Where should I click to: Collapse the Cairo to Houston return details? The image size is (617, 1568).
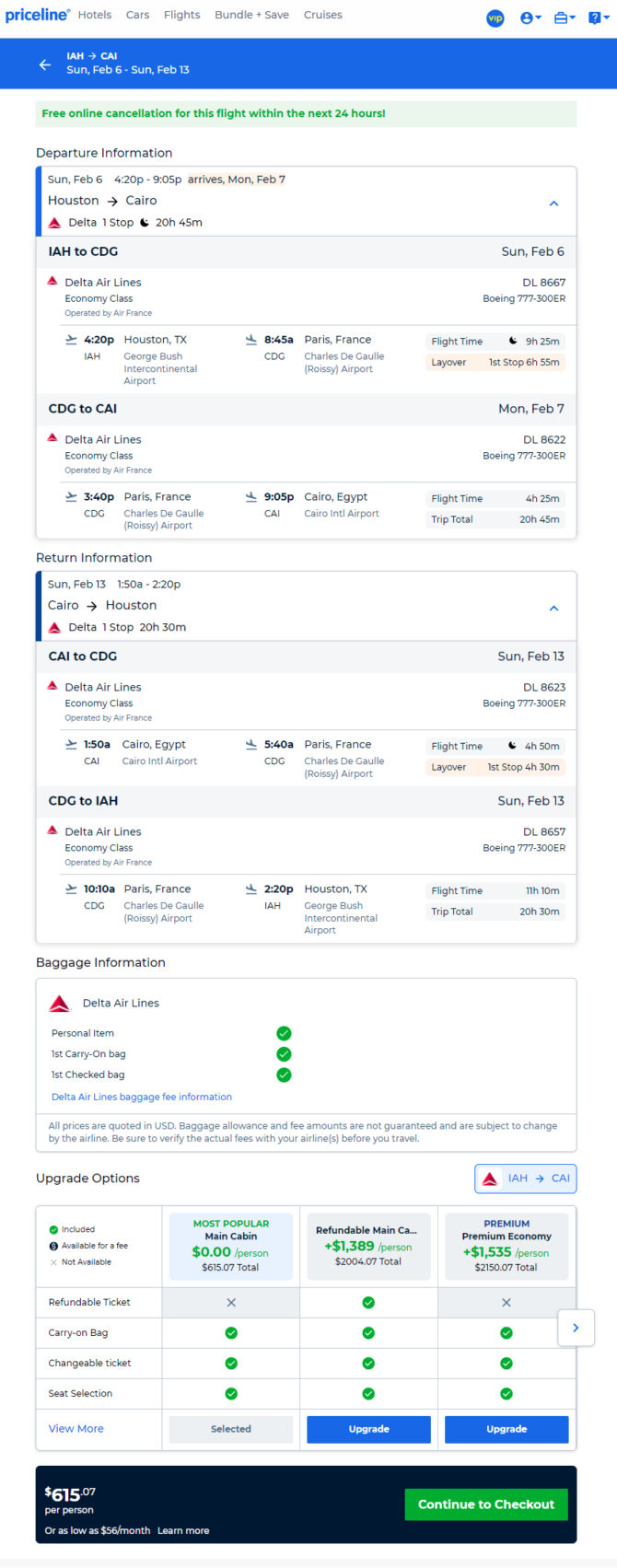point(553,609)
